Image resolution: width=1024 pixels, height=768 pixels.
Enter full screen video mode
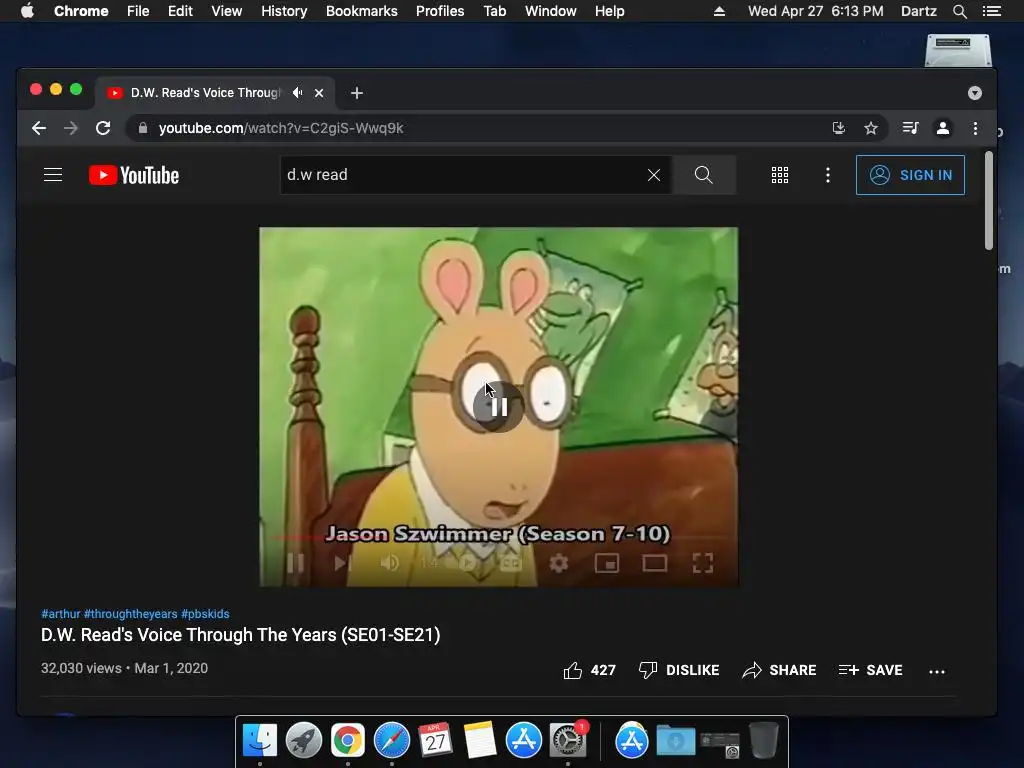point(703,563)
